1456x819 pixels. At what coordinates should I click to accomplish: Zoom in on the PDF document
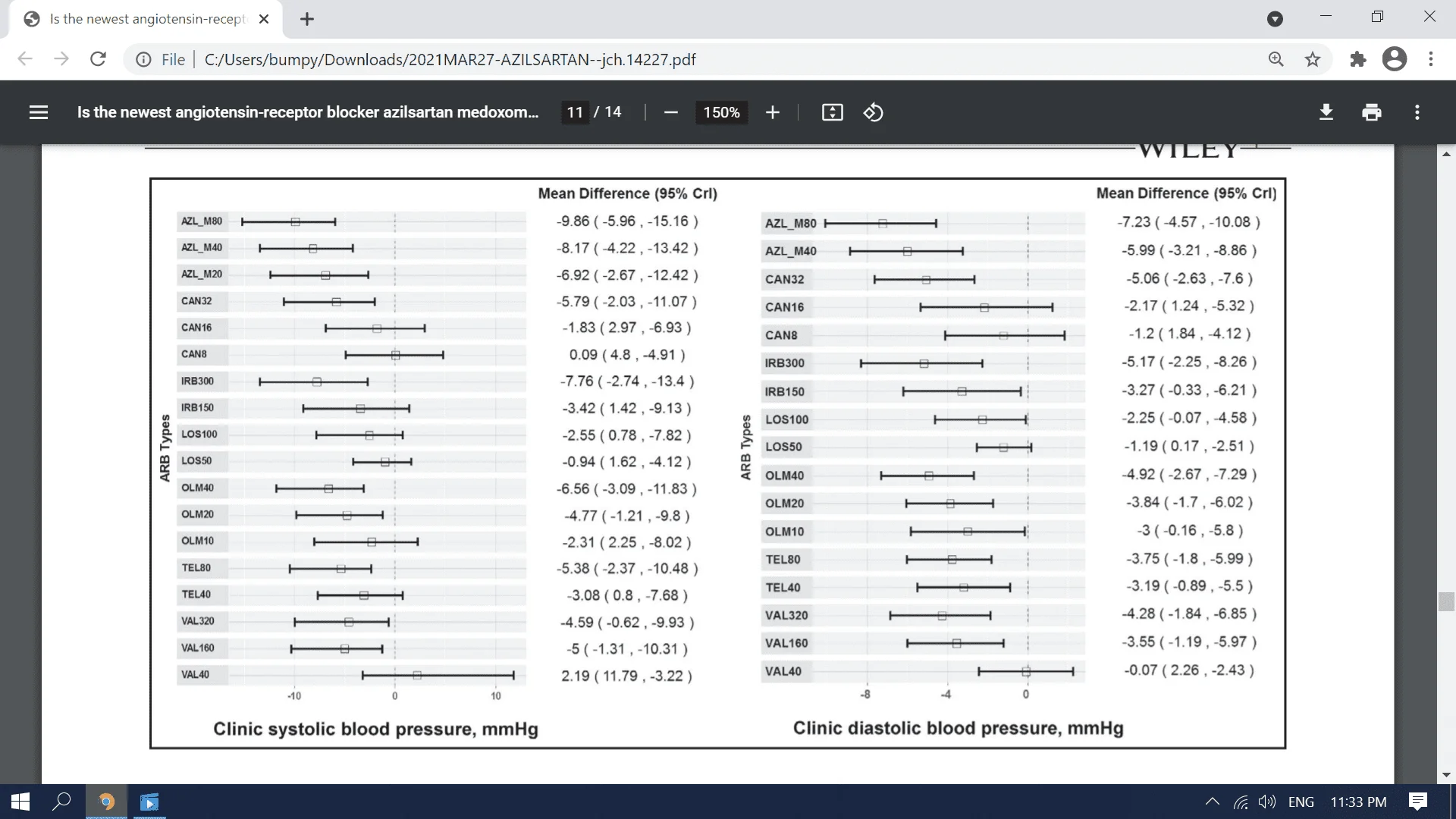[x=772, y=112]
